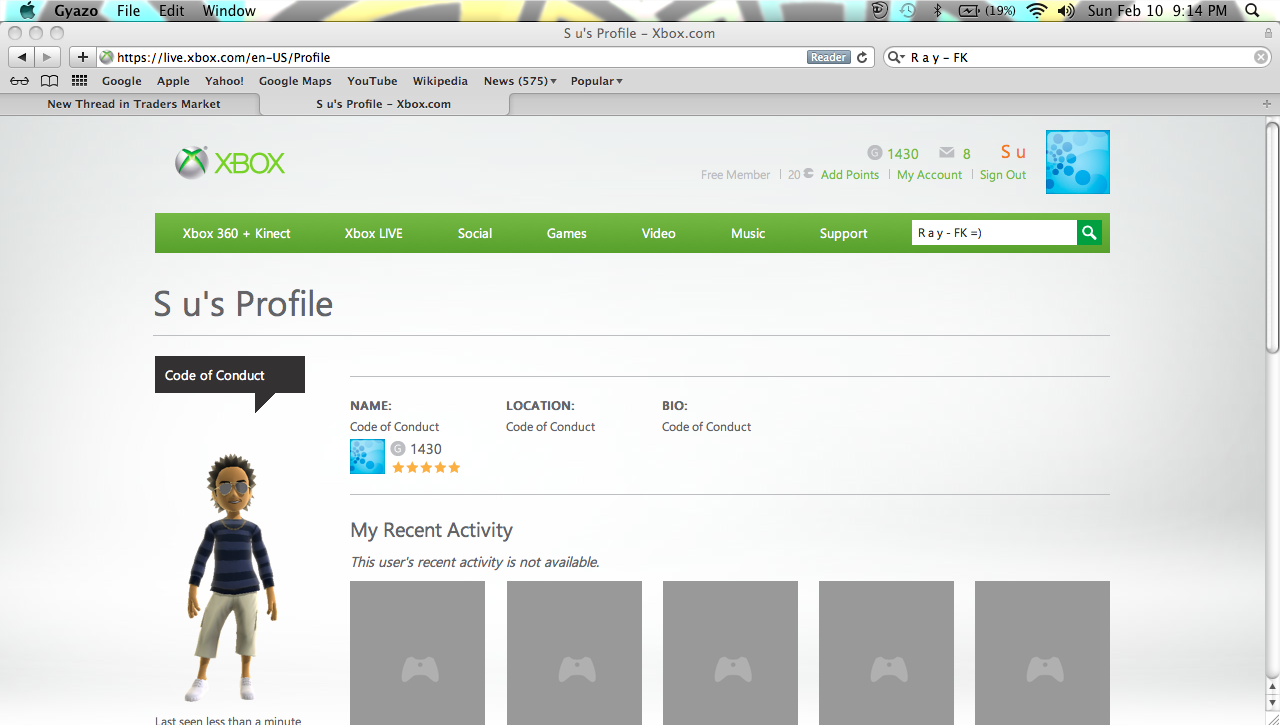Open the Games nav menu
Viewport: 1280px width, 725px height.
pyautogui.click(x=567, y=233)
